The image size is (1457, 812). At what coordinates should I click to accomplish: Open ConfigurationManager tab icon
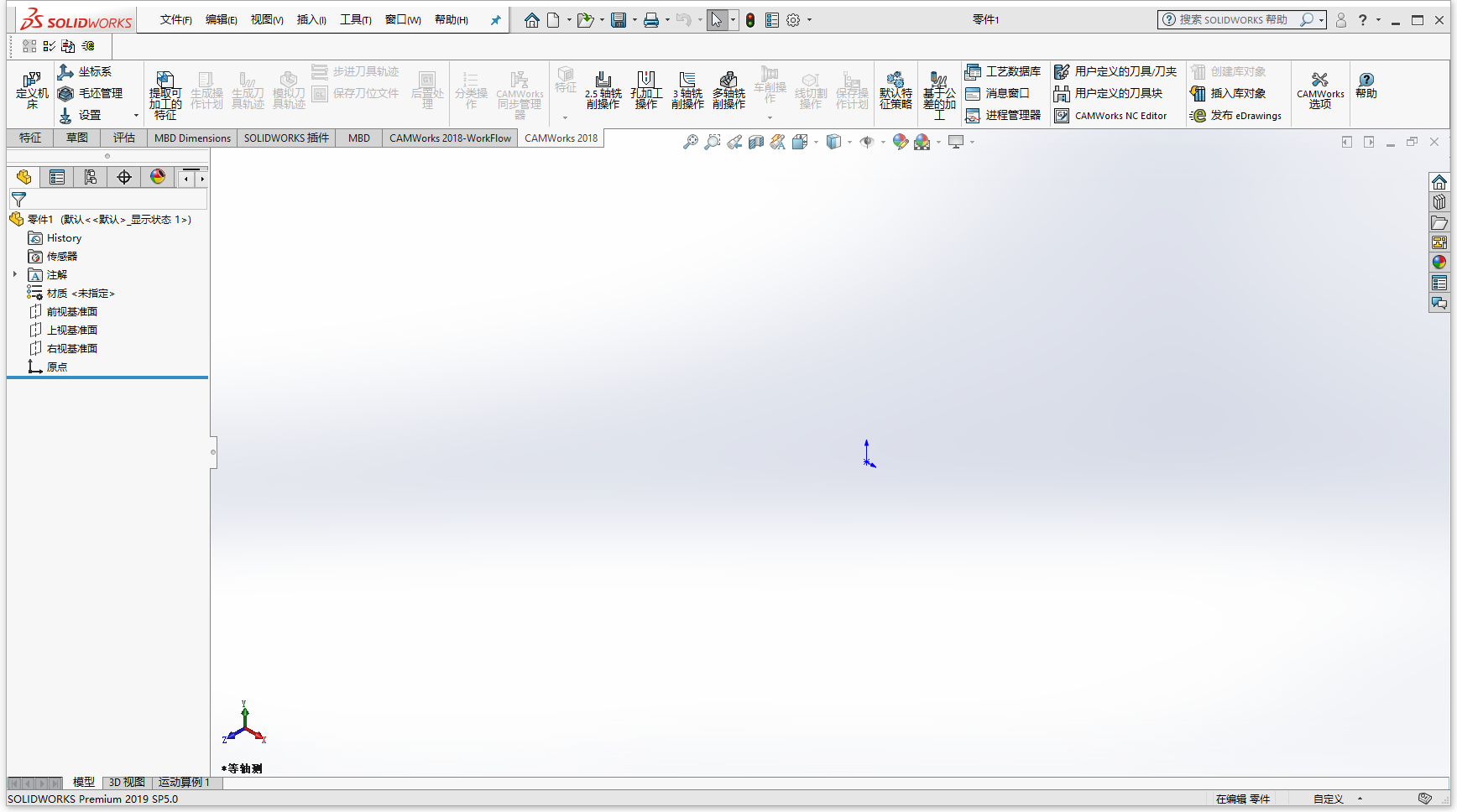click(x=91, y=177)
